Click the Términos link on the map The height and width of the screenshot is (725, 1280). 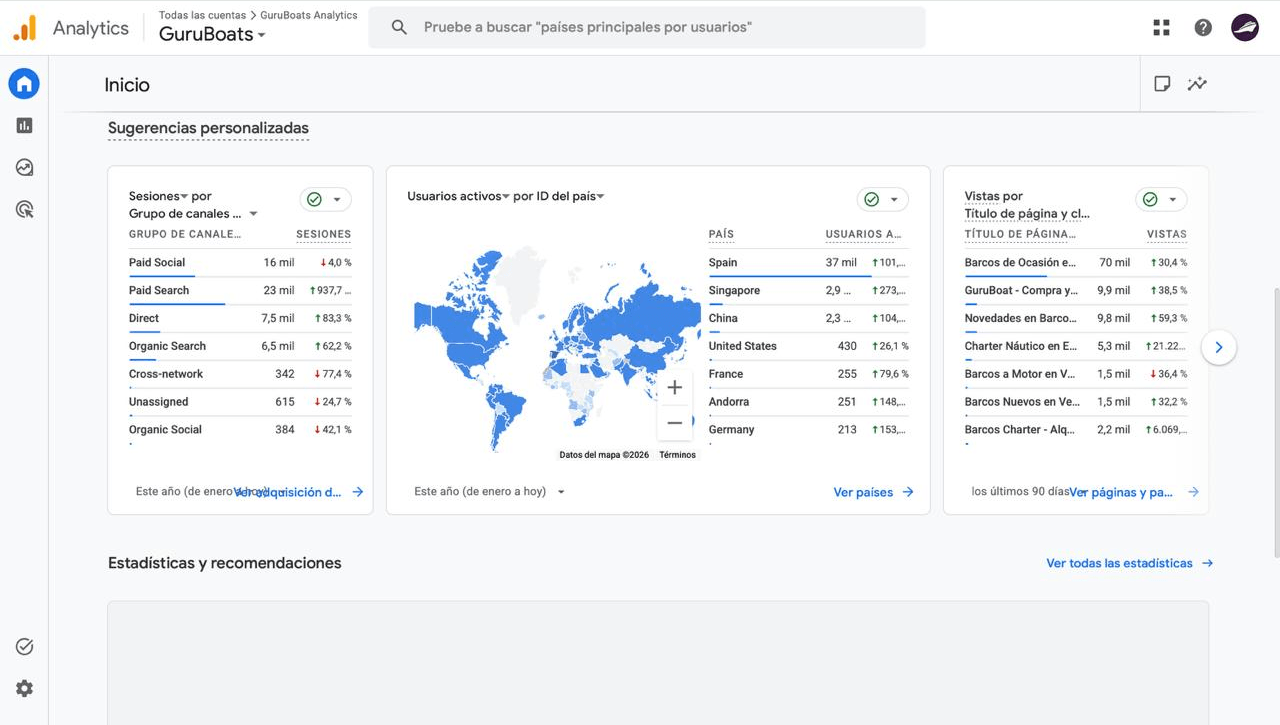point(677,455)
